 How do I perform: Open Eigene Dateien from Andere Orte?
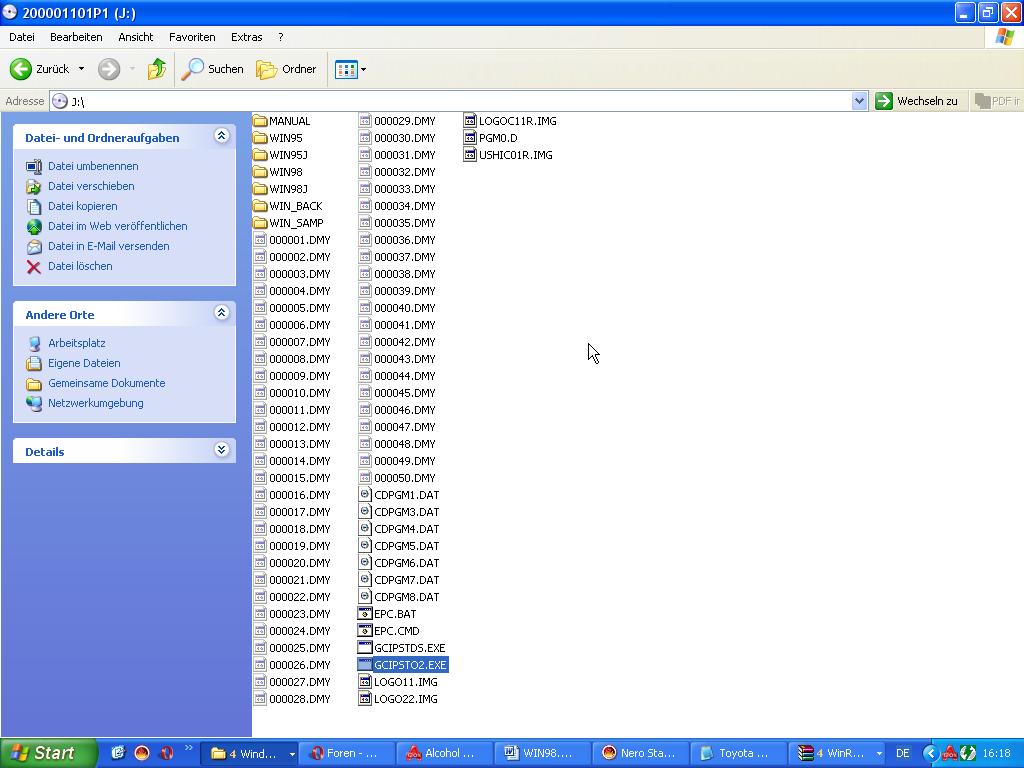click(84, 363)
